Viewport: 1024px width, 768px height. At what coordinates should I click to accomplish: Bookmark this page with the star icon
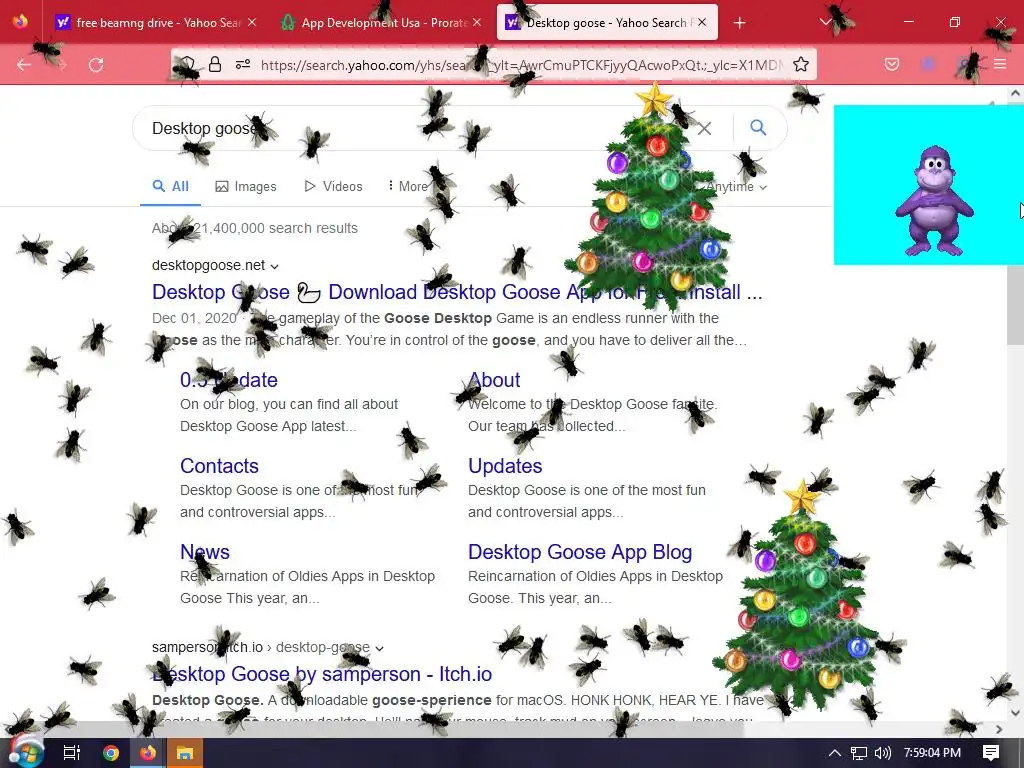(x=801, y=64)
